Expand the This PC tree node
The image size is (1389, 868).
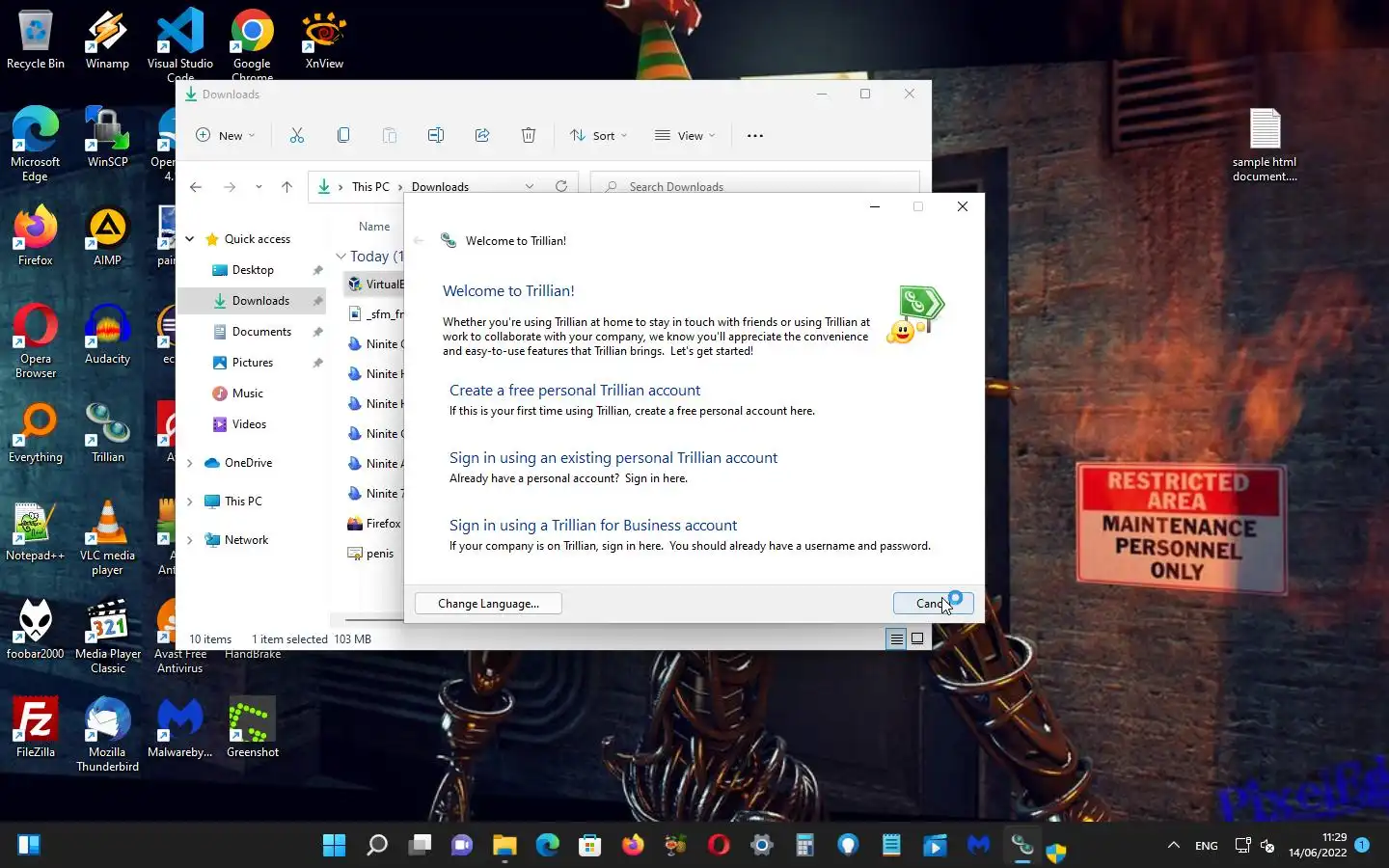point(190,502)
